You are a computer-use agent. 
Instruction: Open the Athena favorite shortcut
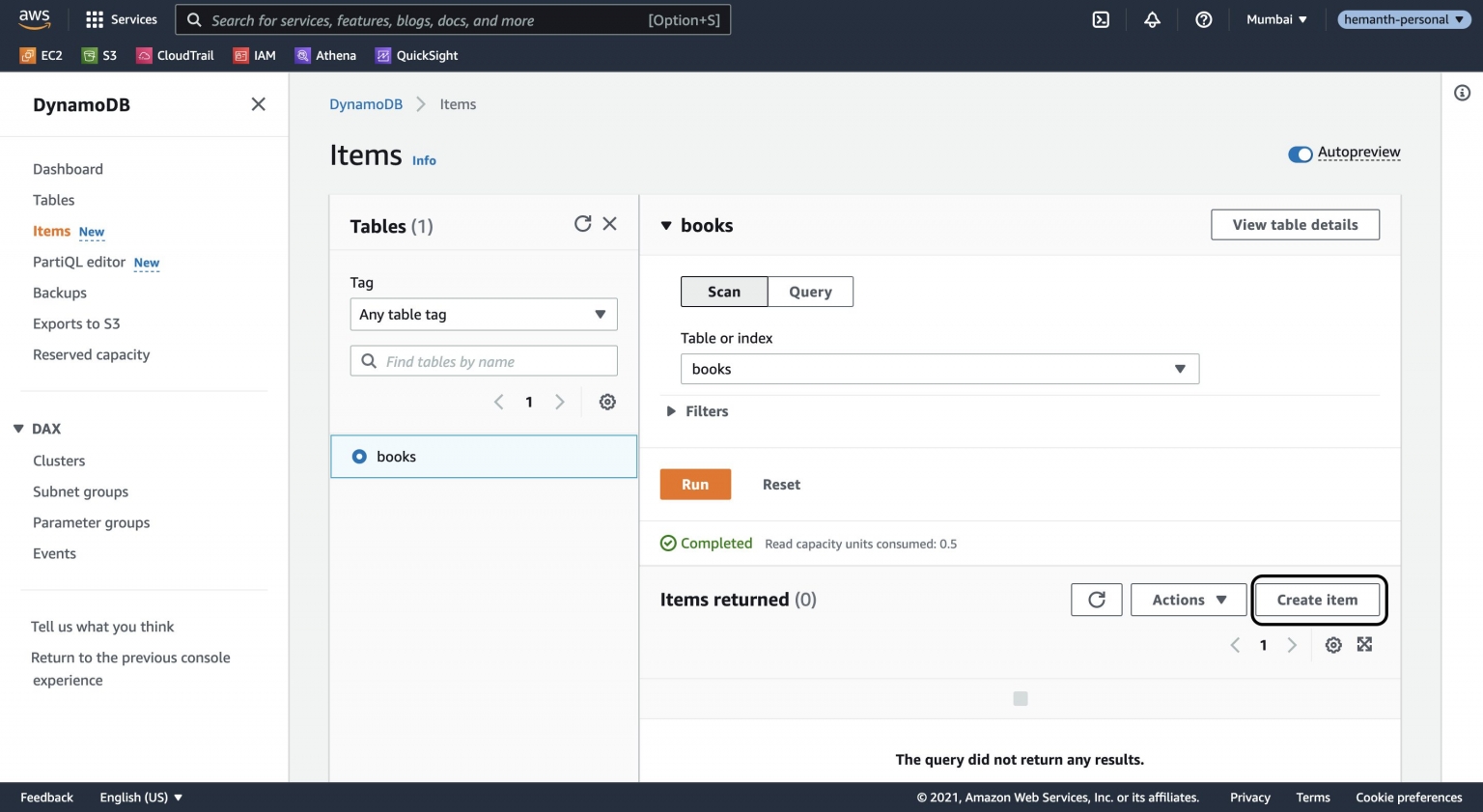pos(325,55)
